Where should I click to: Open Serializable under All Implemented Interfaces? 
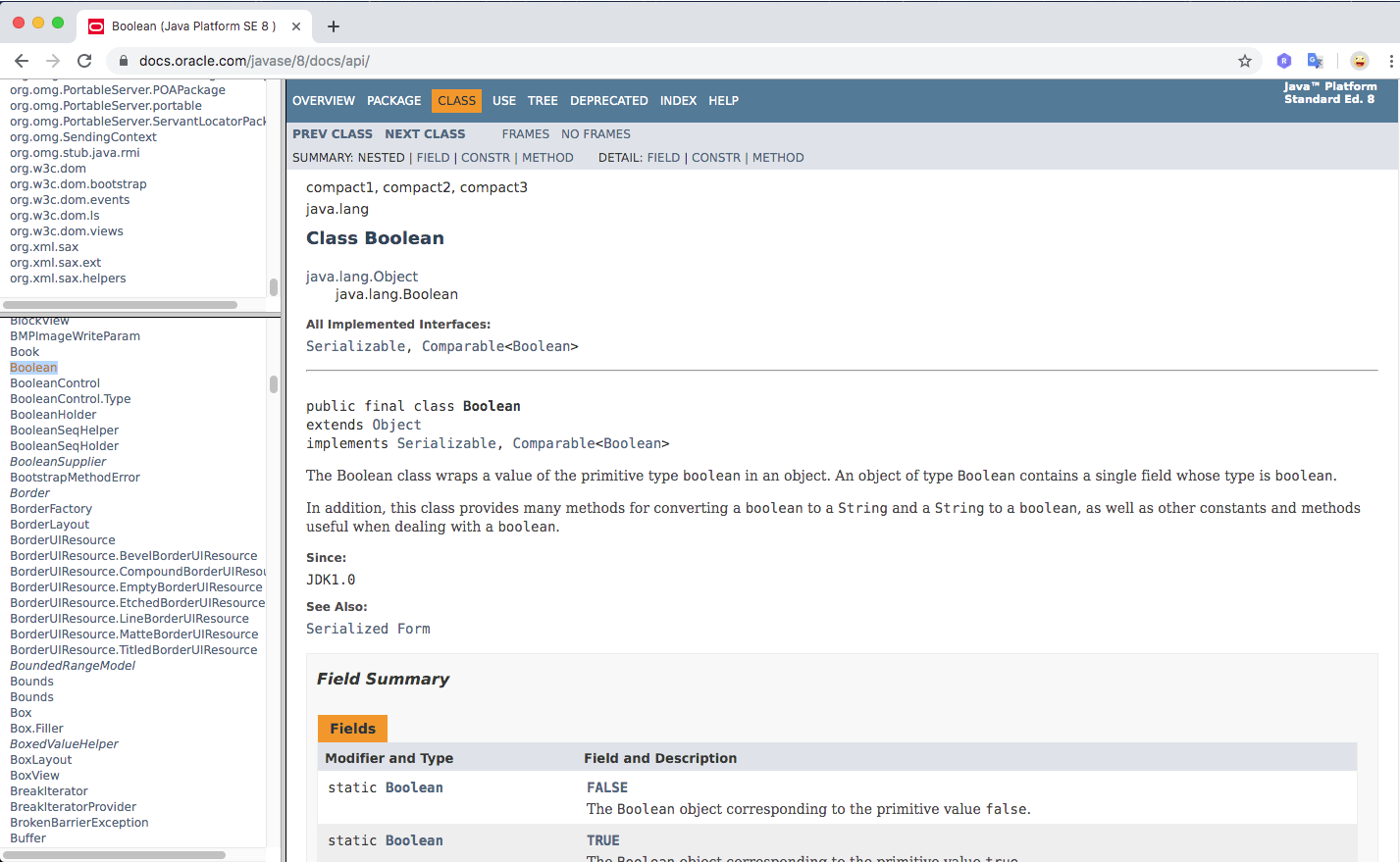click(x=355, y=346)
